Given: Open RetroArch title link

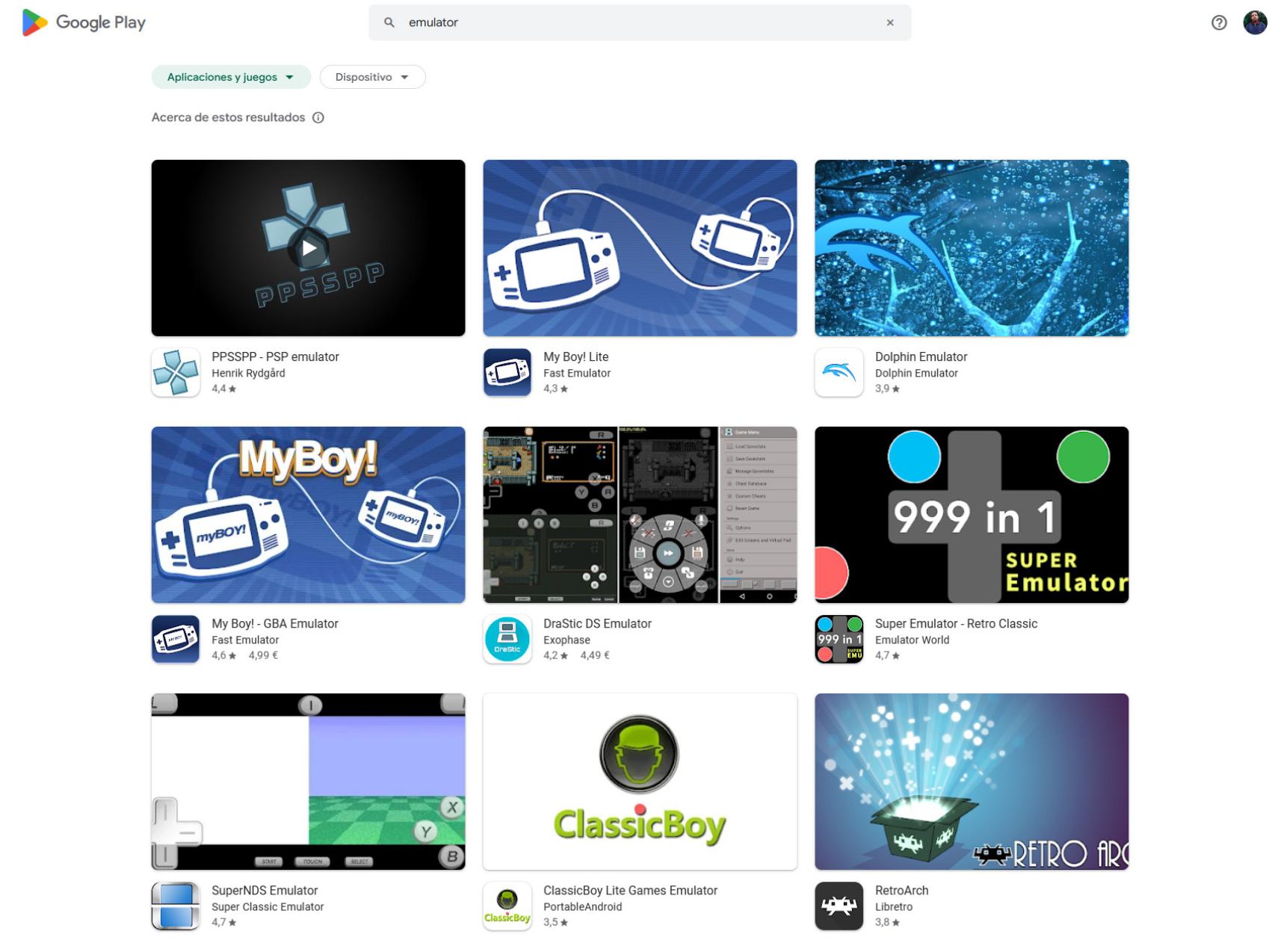Looking at the screenshot, I should point(901,890).
